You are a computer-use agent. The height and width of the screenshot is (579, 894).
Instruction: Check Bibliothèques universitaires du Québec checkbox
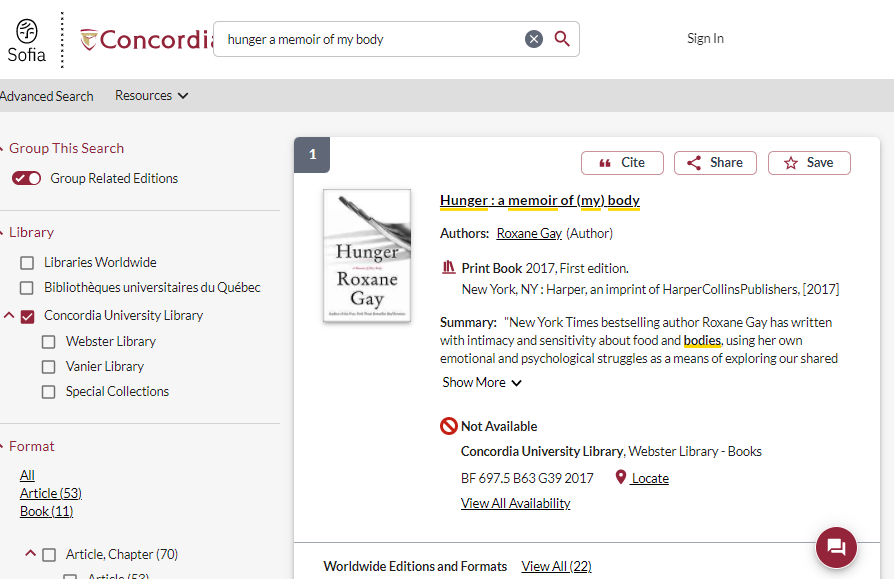(27, 288)
